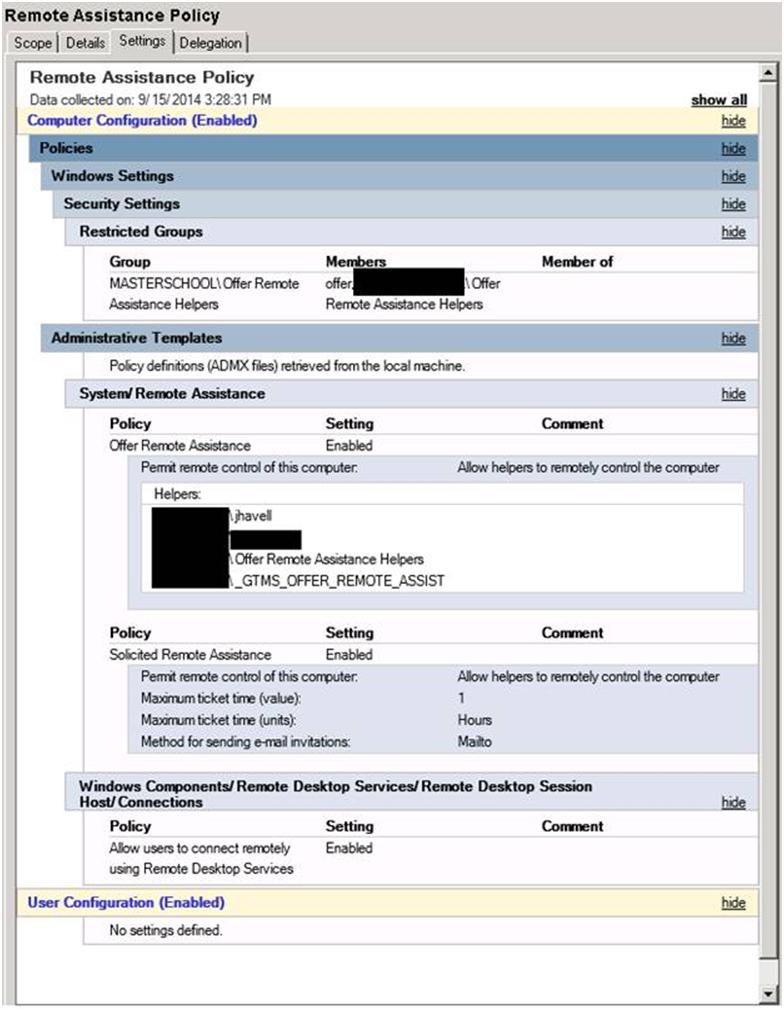Open the Delegation tab

(x=210, y=43)
